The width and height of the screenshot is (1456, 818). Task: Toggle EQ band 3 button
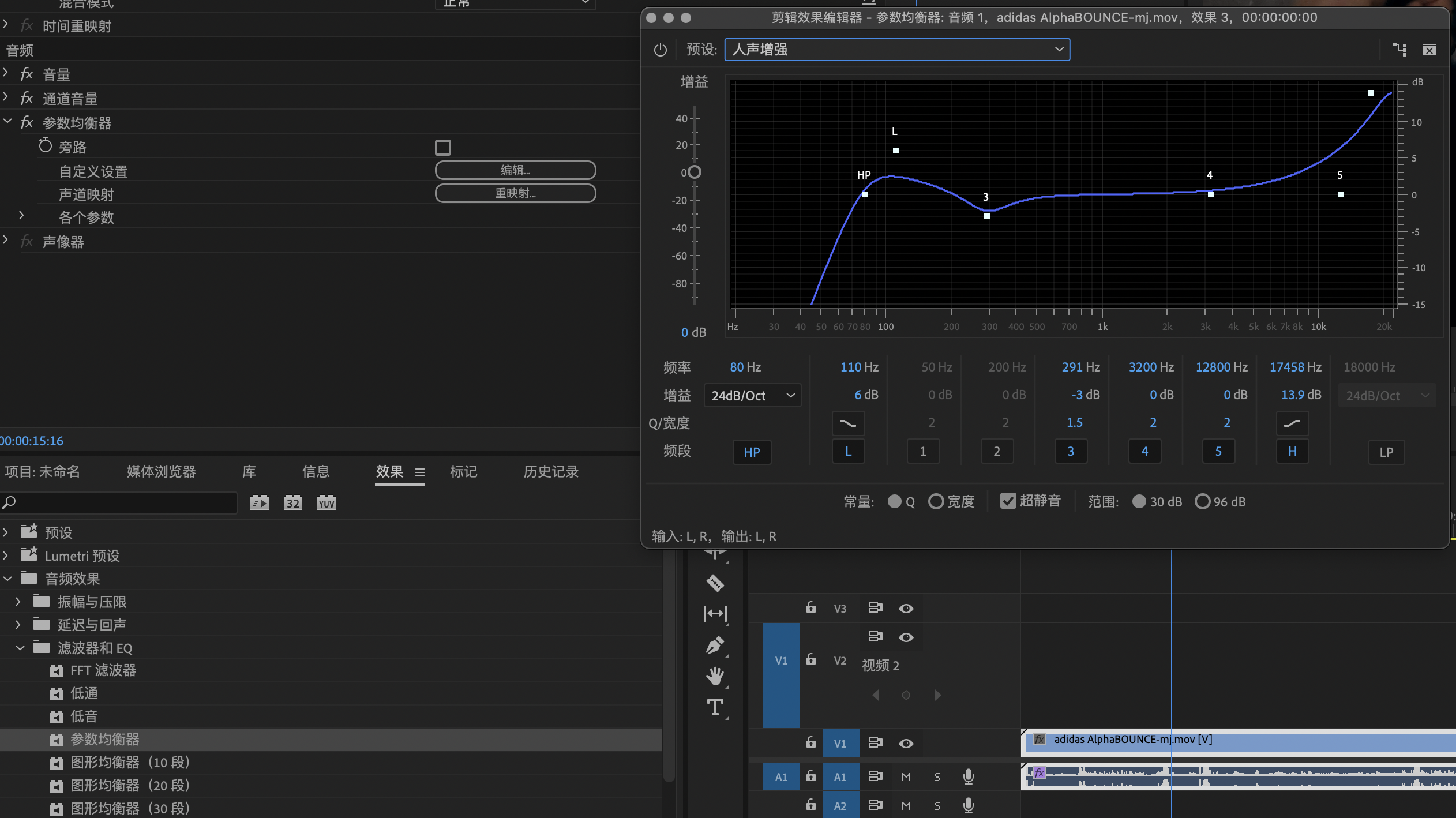(1071, 451)
